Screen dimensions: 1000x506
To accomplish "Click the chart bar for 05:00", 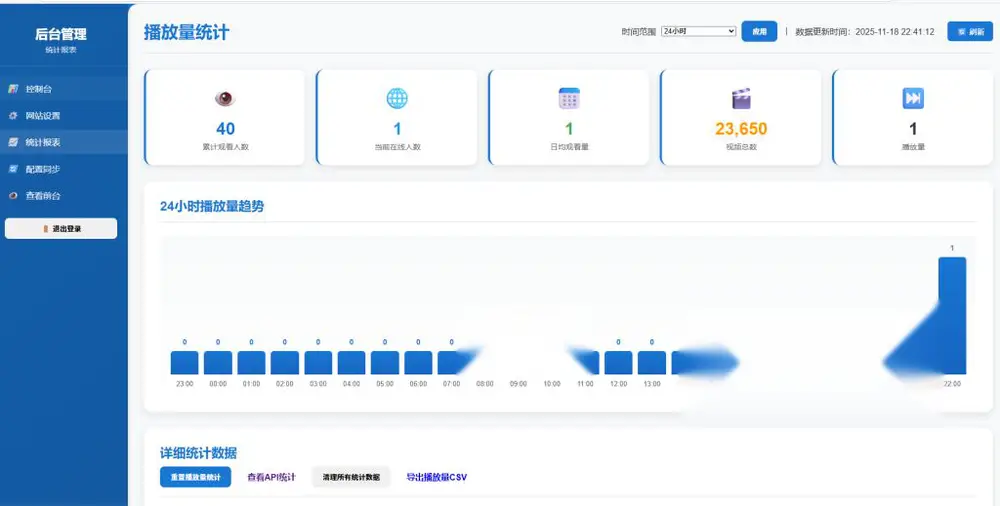I will [385, 362].
